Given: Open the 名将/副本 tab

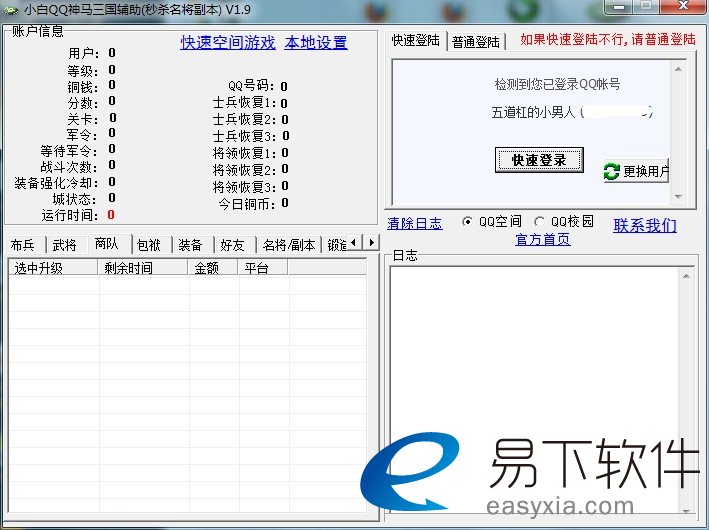Looking at the screenshot, I should pyautogui.click(x=288, y=245).
